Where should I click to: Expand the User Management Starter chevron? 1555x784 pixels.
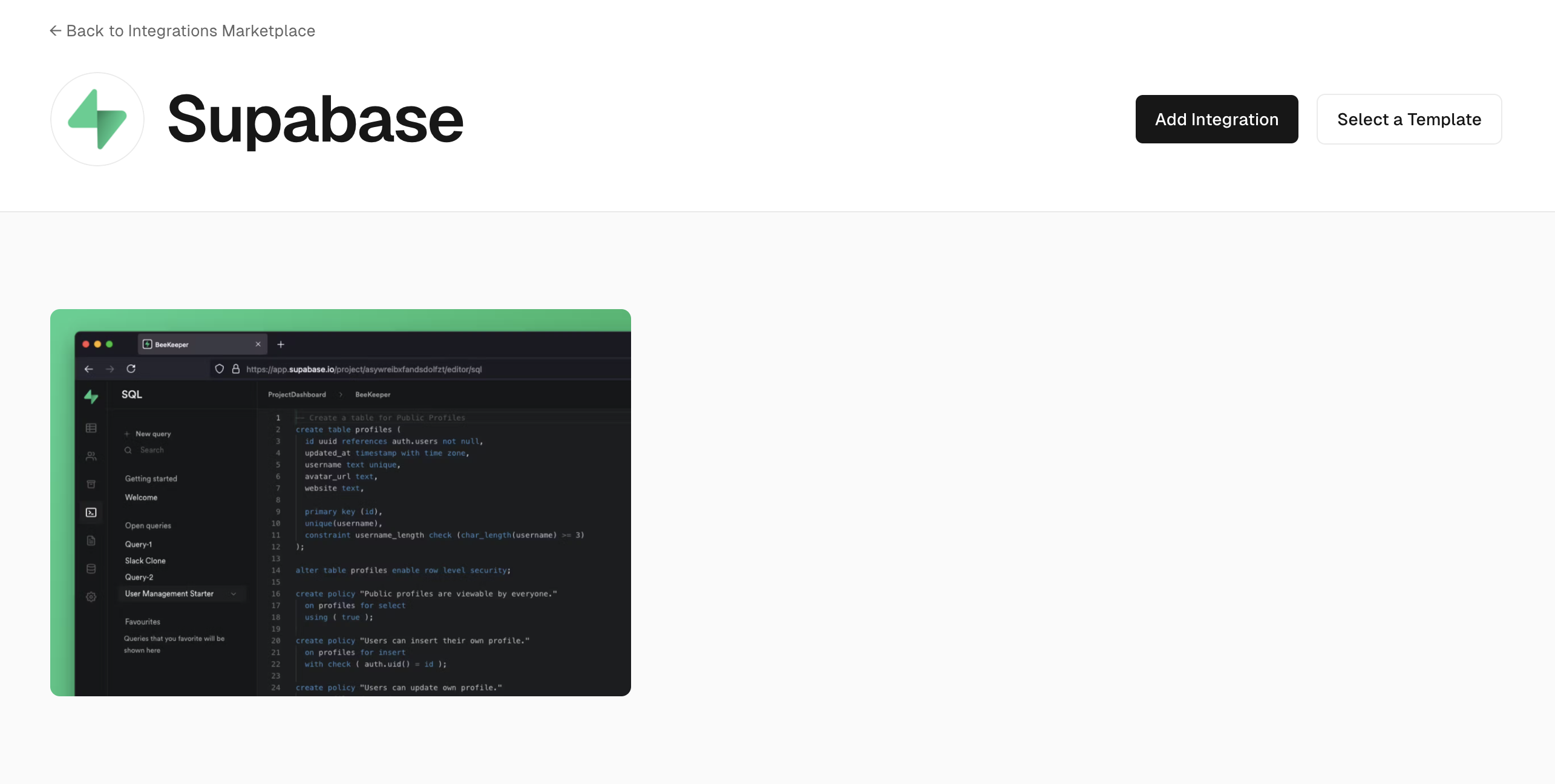pos(234,594)
